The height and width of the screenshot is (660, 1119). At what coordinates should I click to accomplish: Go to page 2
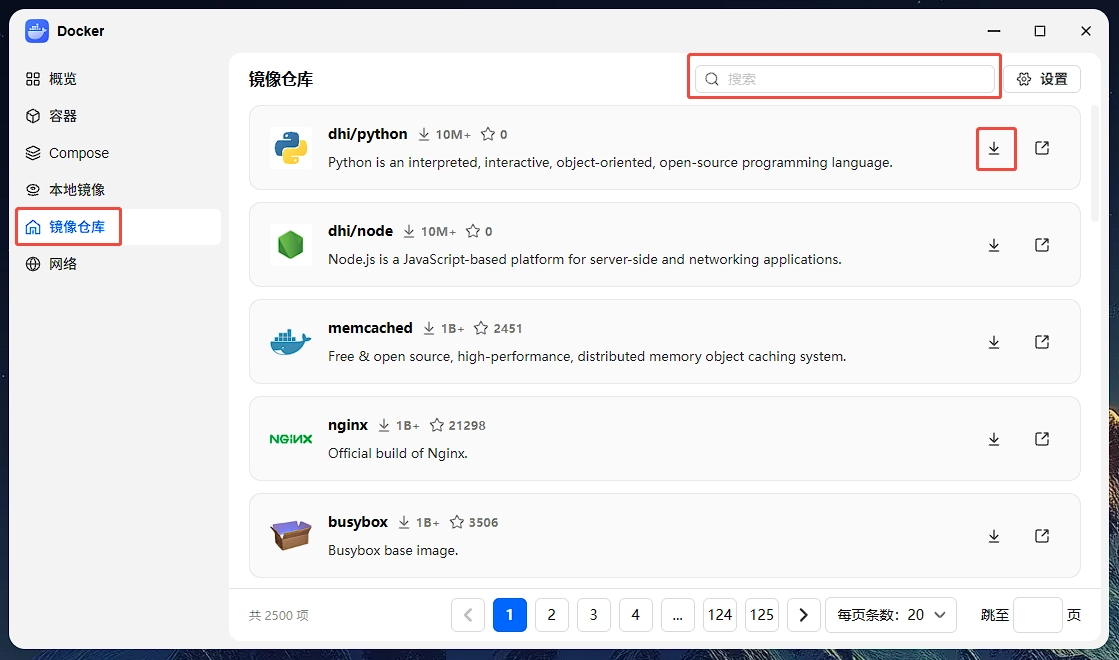click(x=552, y=615)
